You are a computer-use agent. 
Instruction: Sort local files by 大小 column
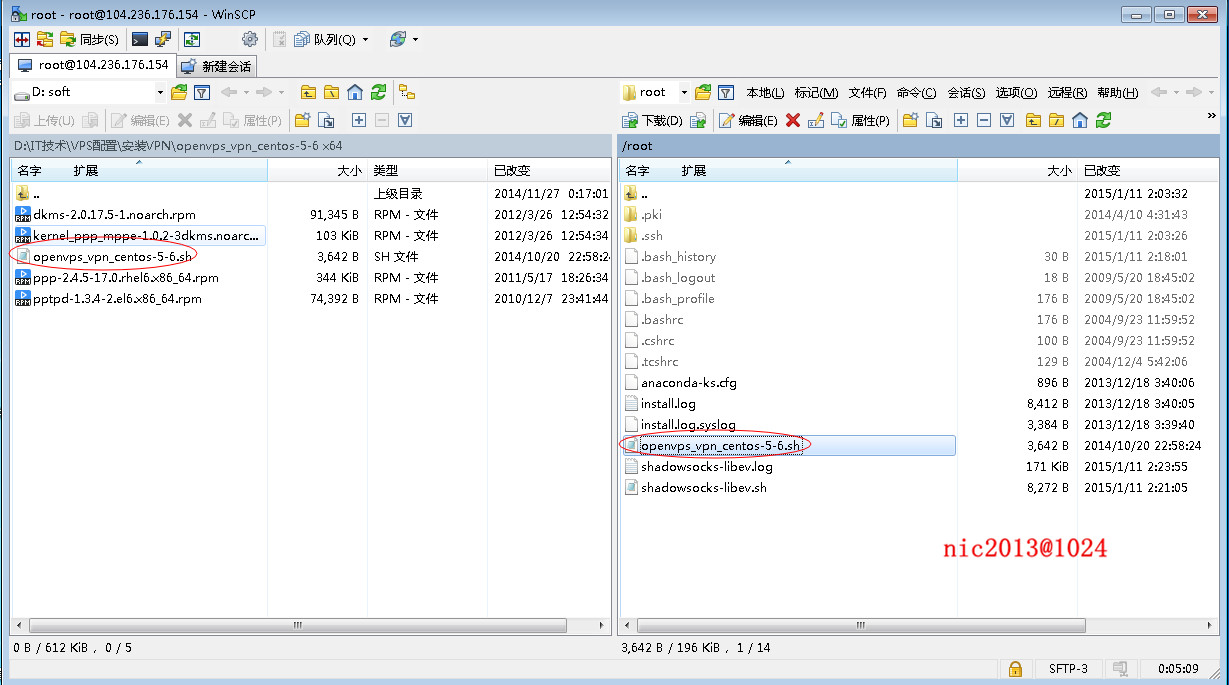(x=317, y=170)
